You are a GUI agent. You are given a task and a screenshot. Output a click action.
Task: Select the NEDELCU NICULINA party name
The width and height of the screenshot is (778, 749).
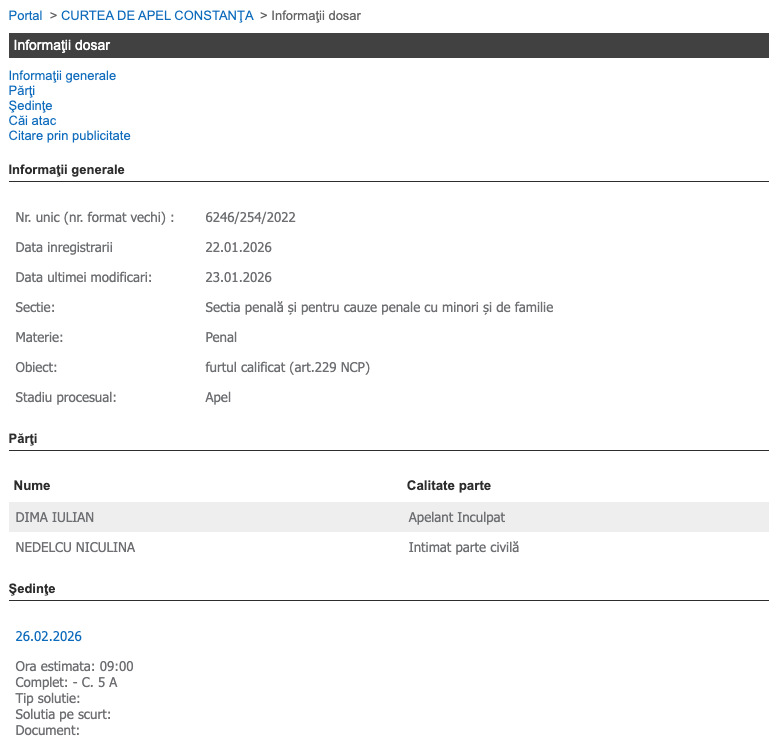coord(75,548)
